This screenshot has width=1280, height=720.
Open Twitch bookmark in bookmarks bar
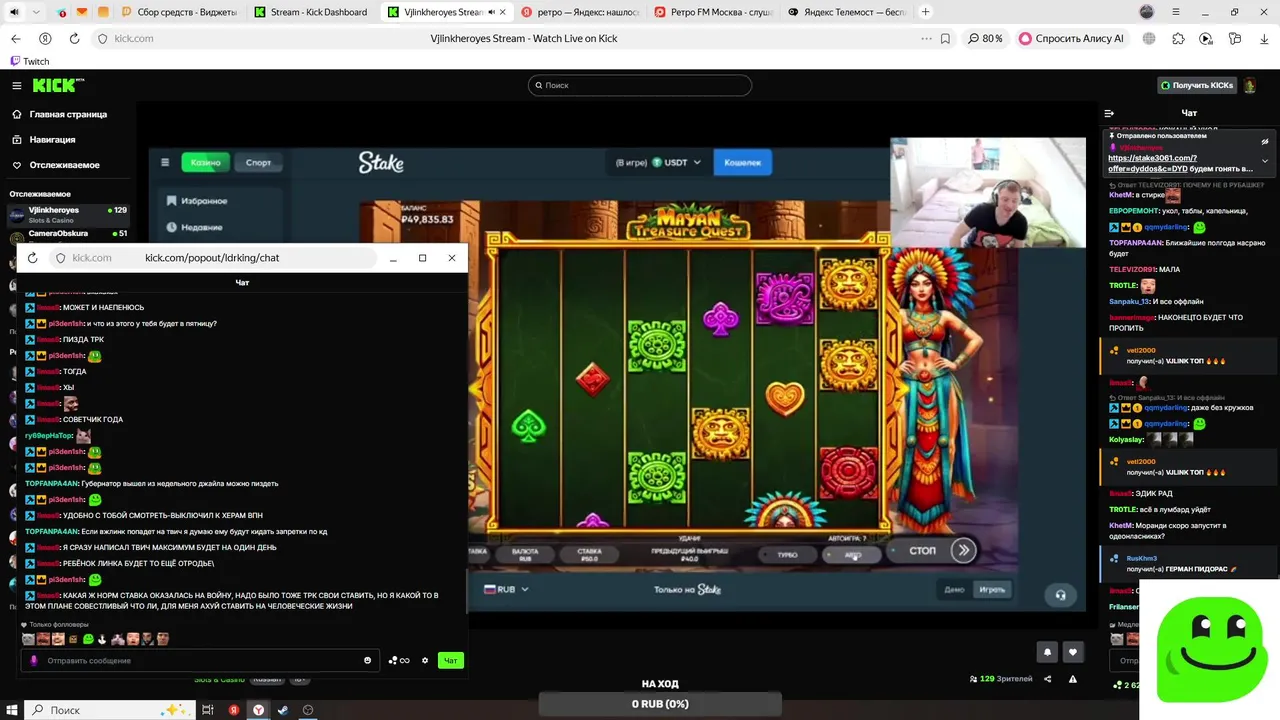(x=29, y=61)
